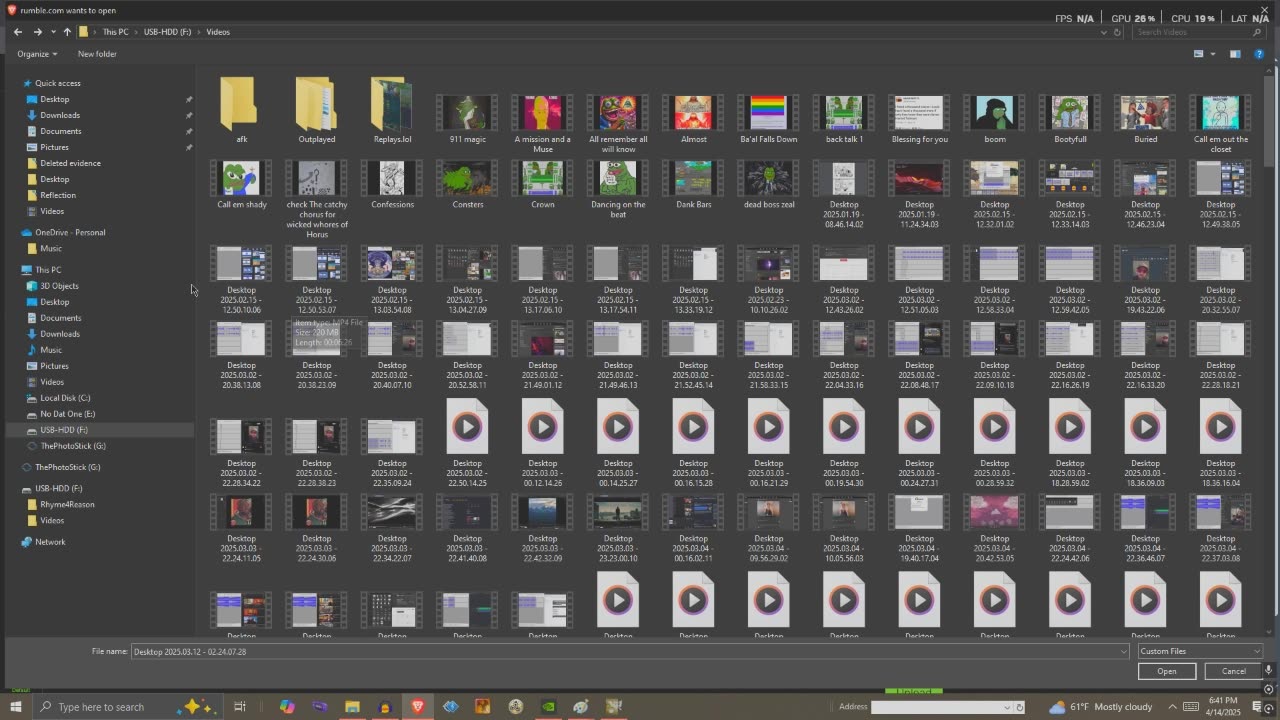Image resolution: width=1280 pixels, height=720 pixels.
Task: Open Task View on the taskbar
Action: pyautogui.click(x=240, y=707)
